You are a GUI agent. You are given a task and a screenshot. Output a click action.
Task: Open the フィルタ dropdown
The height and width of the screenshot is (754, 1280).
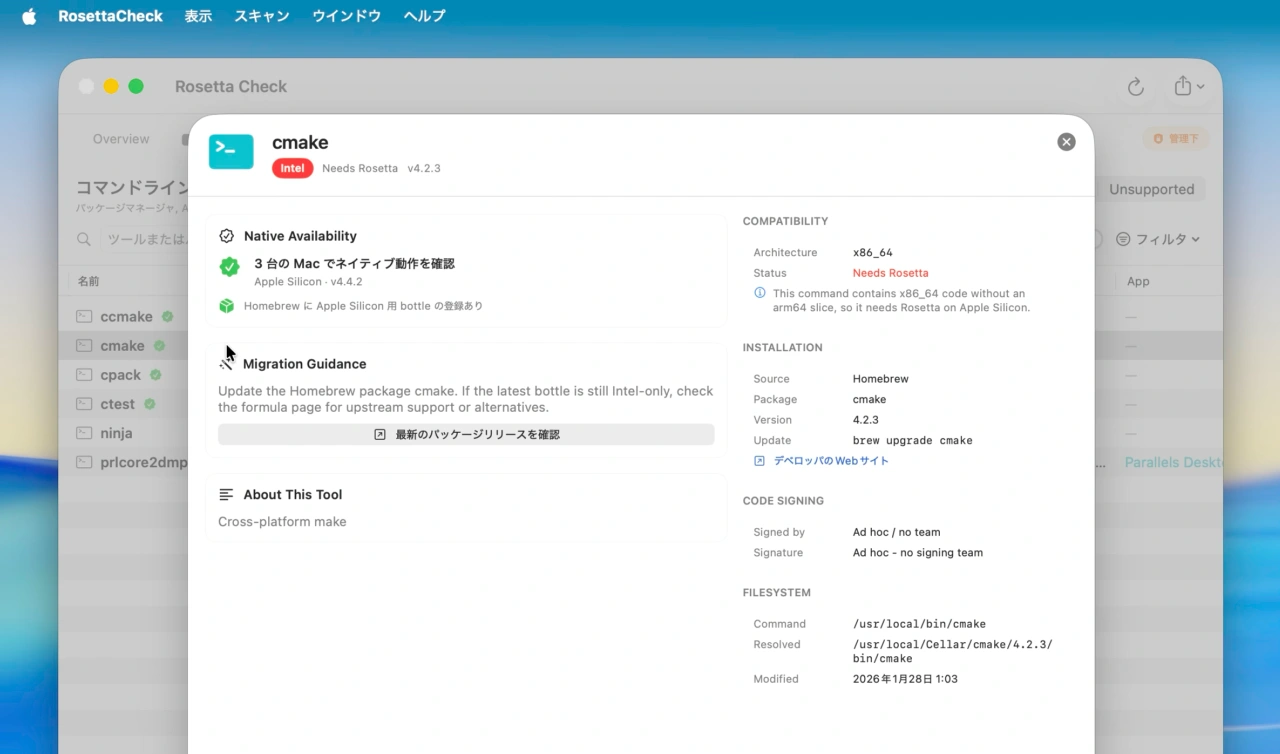click(x=1158, y=239)
